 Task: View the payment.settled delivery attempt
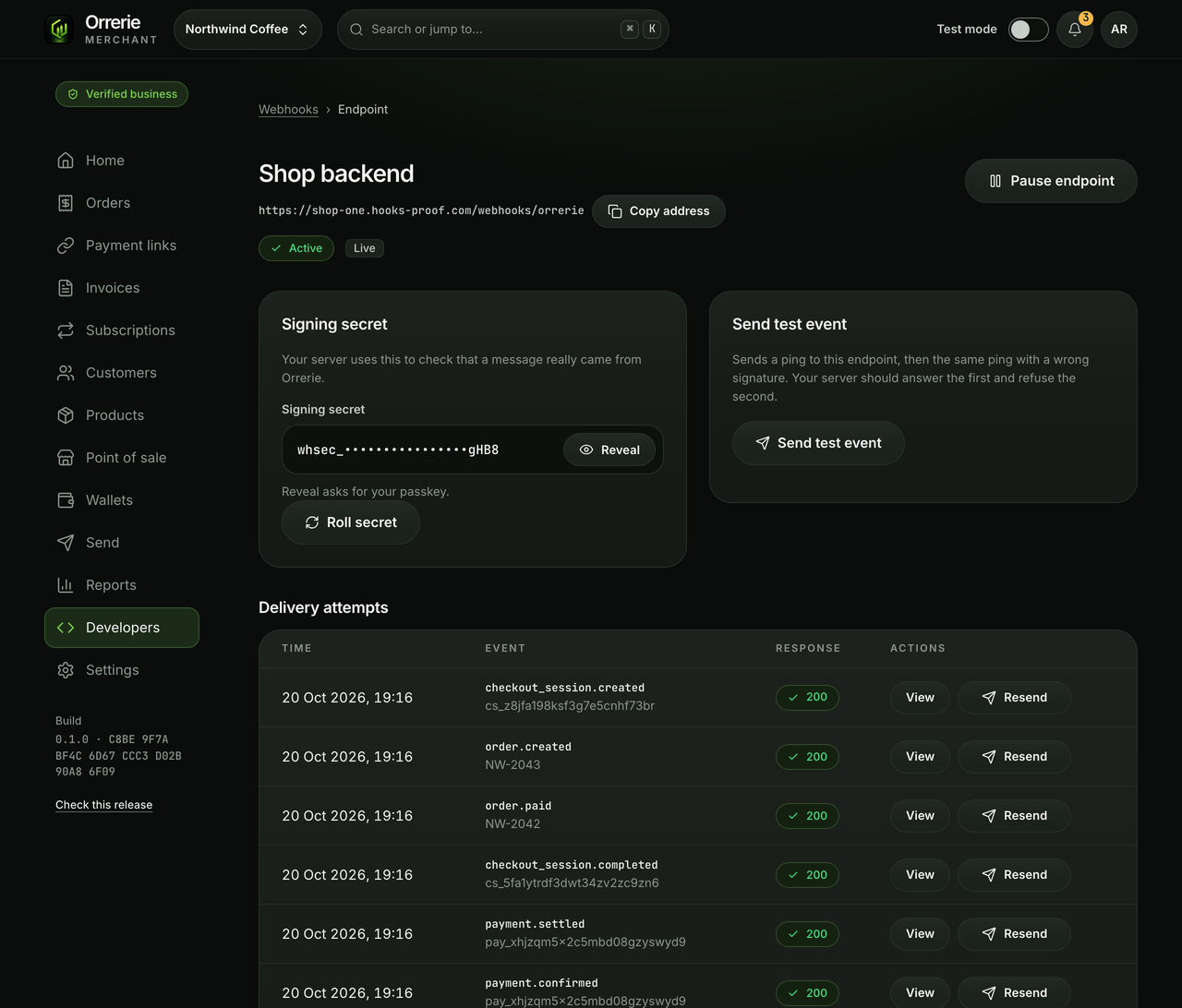(920, 934)
